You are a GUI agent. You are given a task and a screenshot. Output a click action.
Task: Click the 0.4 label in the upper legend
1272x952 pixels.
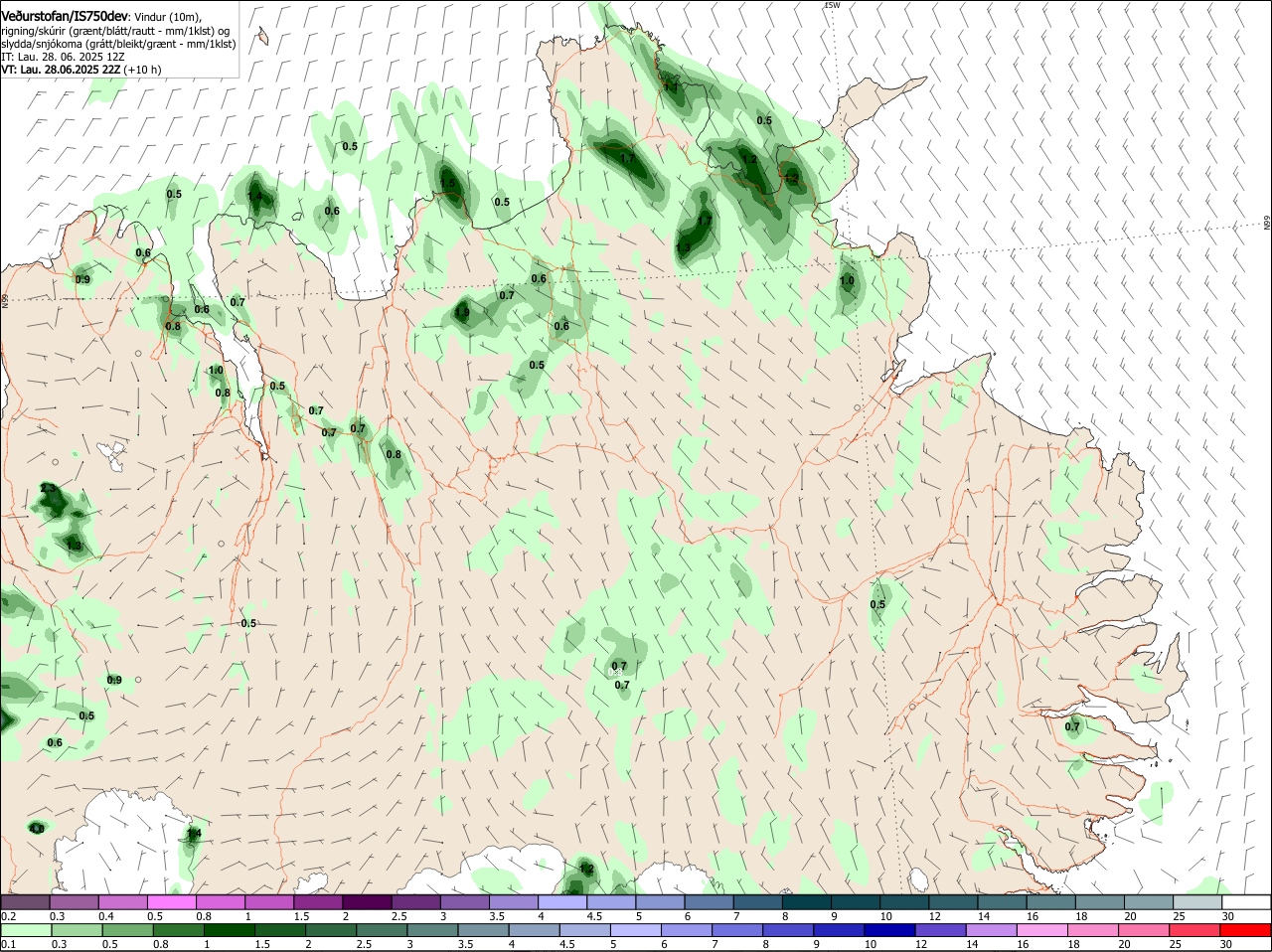(x=106, y=916)
